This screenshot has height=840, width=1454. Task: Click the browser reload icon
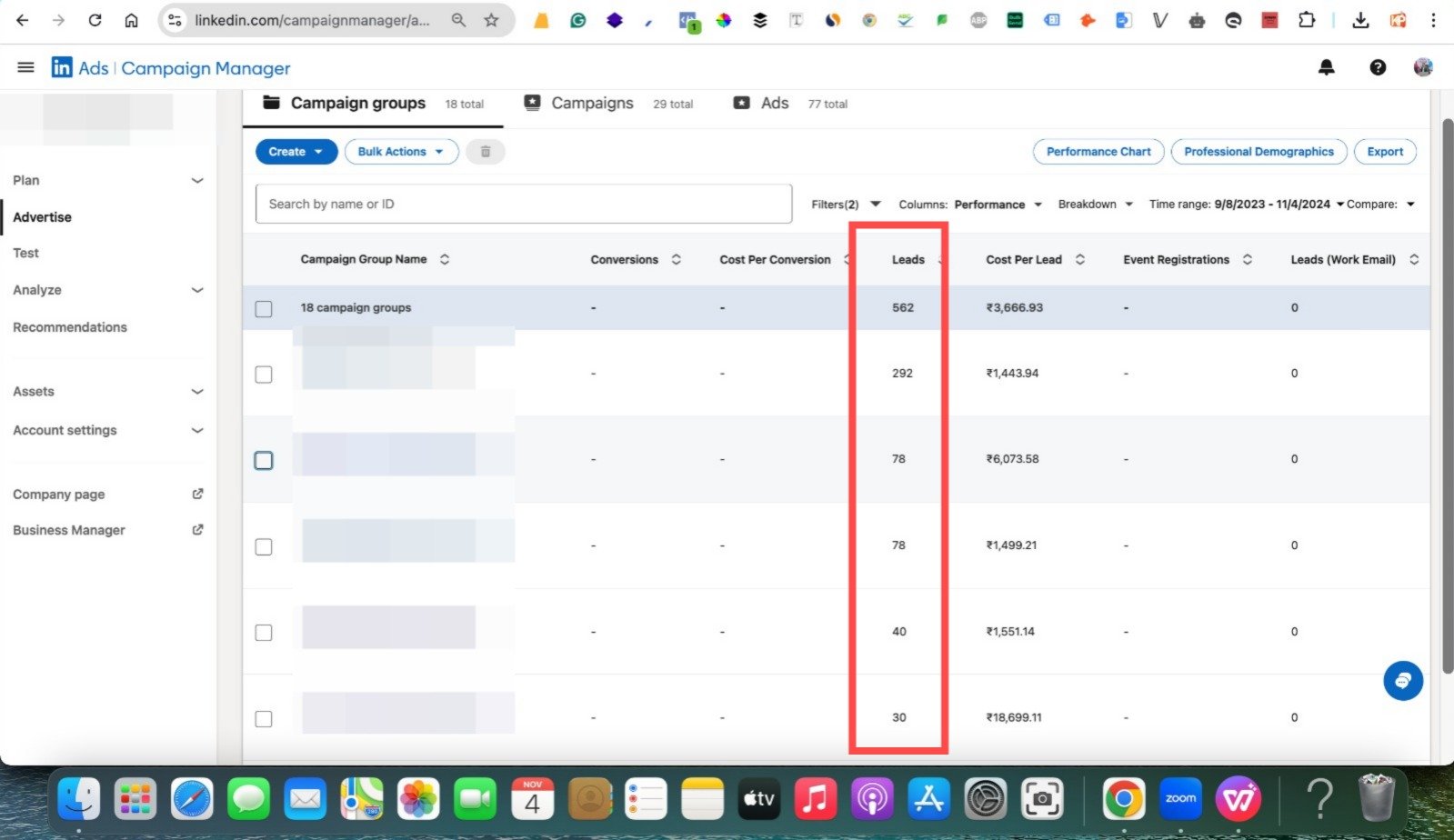pos(95,20)
